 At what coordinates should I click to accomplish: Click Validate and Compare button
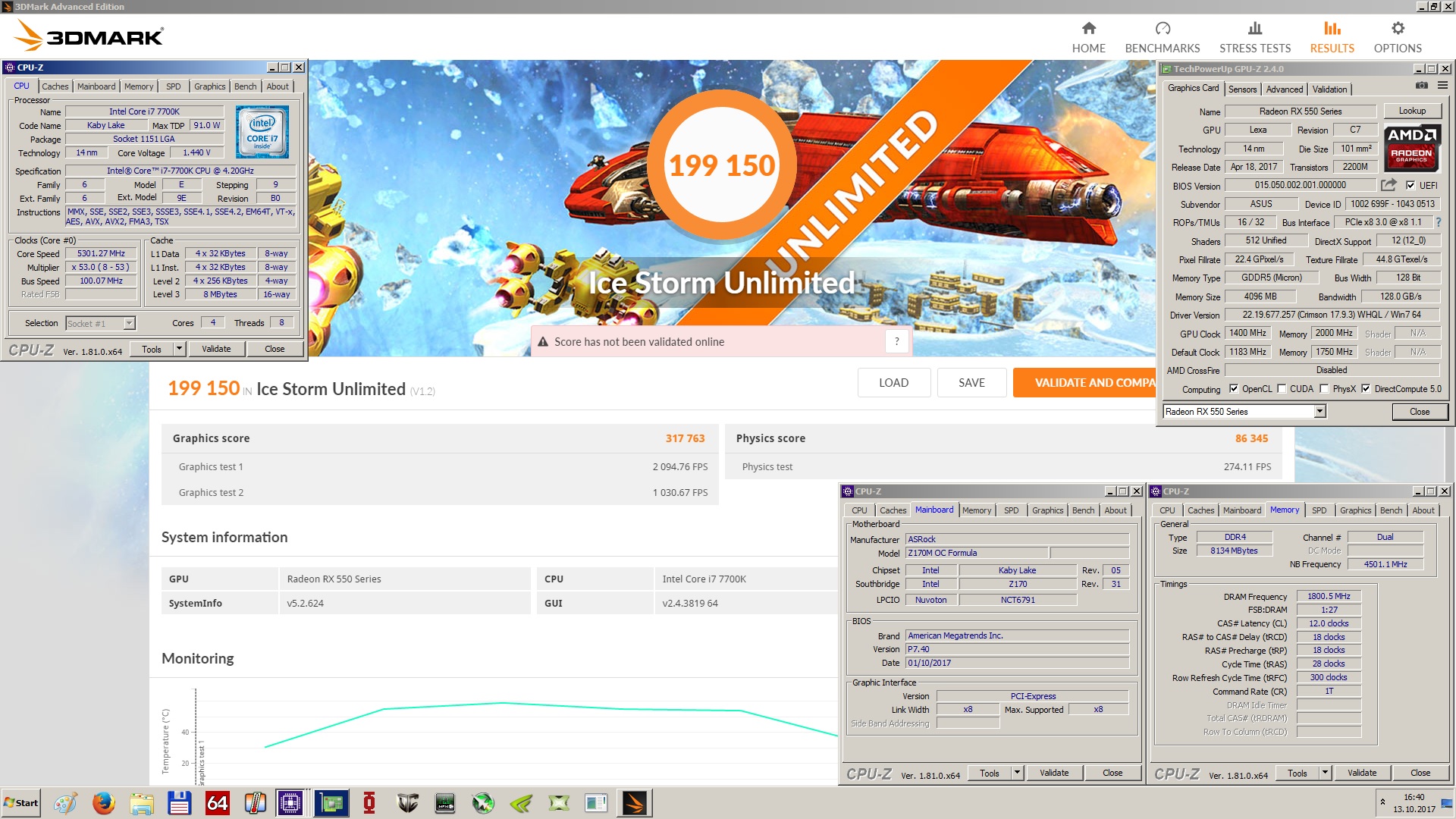(x=1085, y=382)
